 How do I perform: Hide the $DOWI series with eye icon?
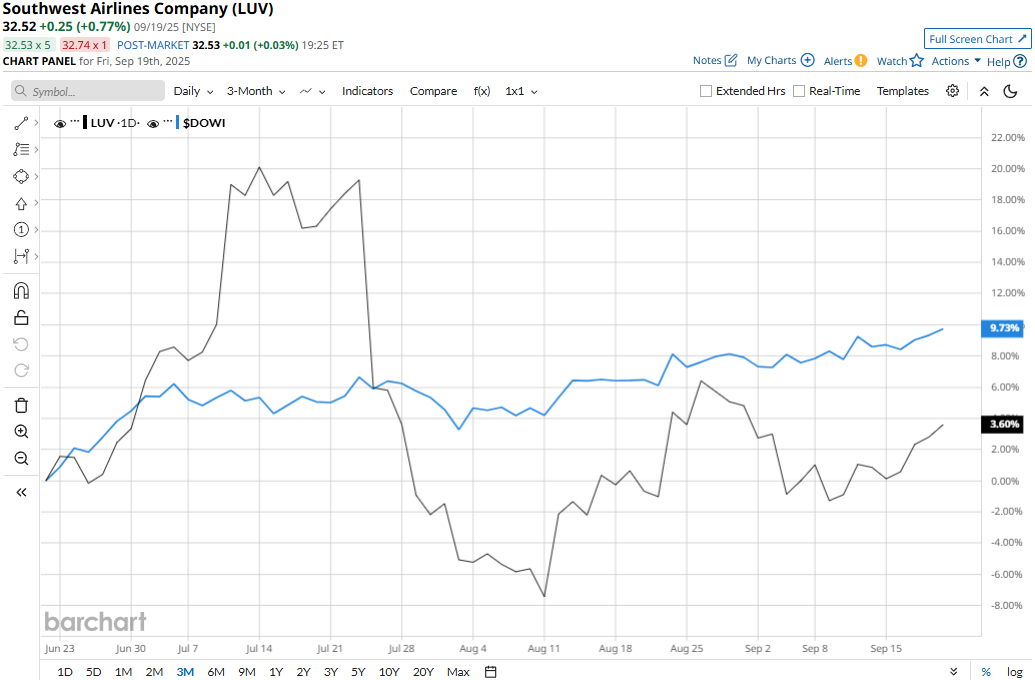point(153,123)
